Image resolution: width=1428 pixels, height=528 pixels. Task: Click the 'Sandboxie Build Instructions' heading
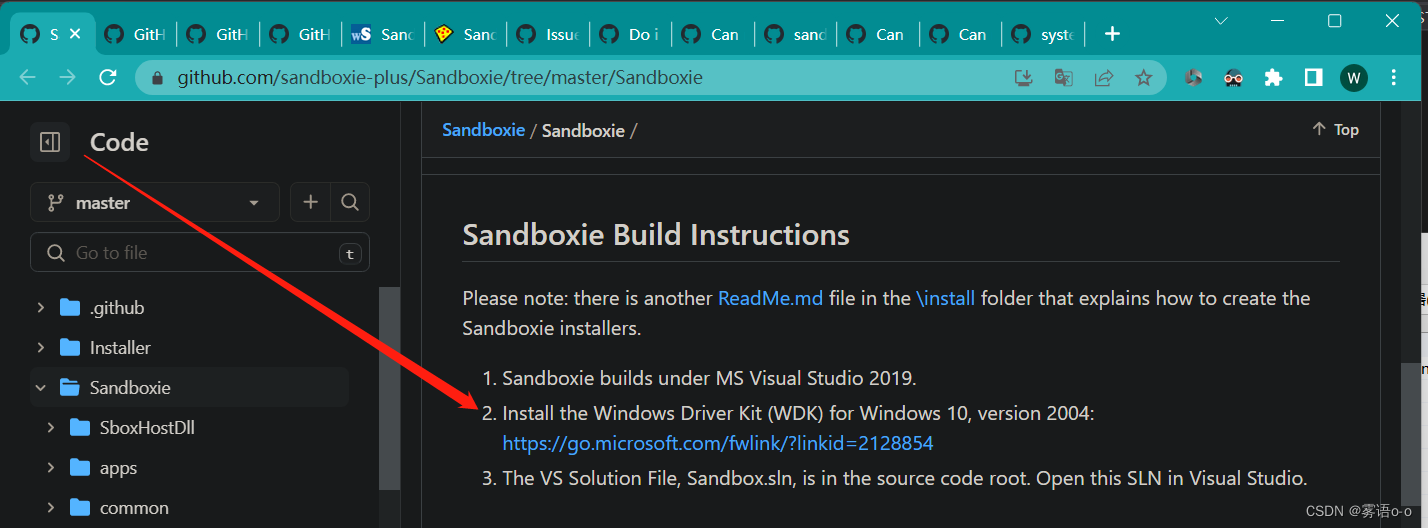pos(656,235)
